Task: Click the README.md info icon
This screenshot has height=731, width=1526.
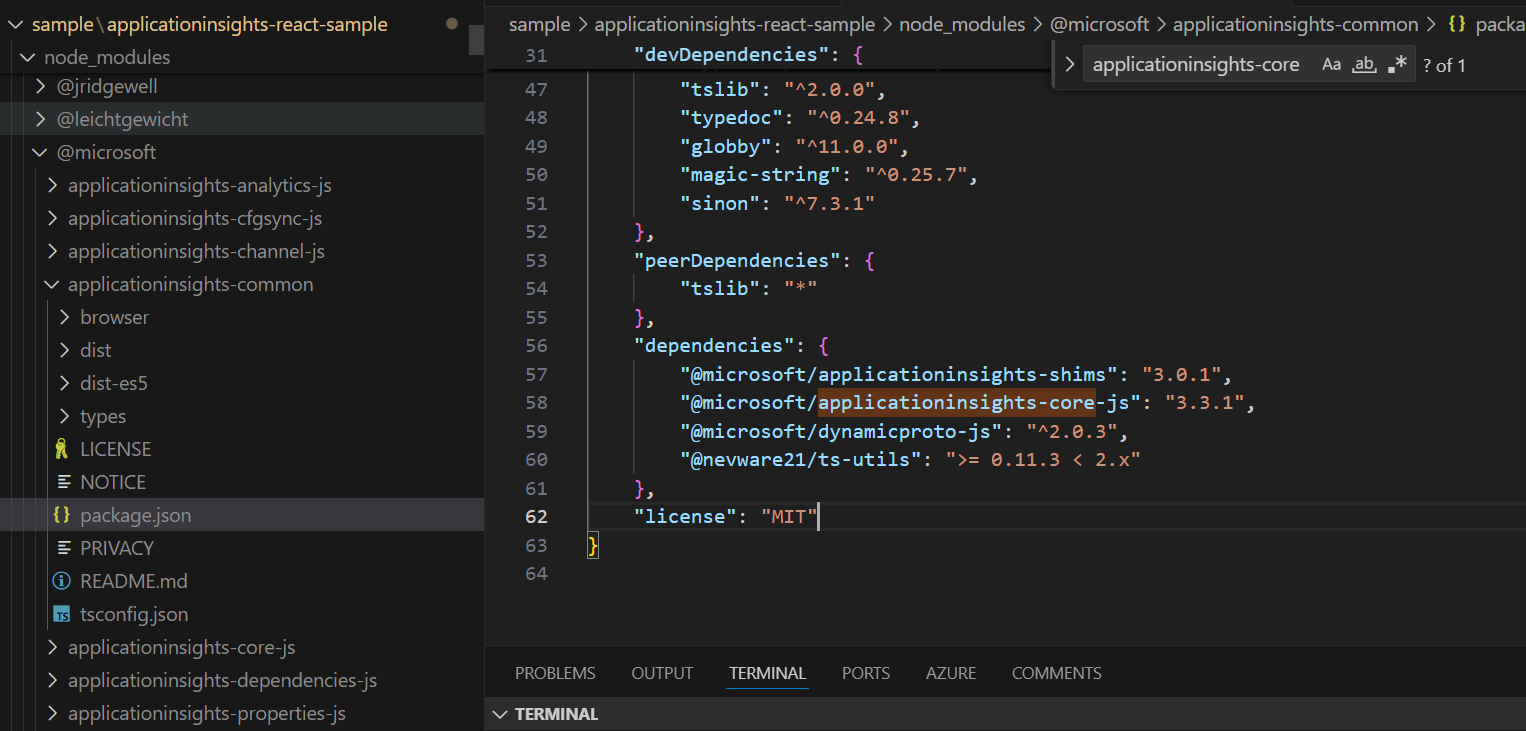Action: coord(62,581)
